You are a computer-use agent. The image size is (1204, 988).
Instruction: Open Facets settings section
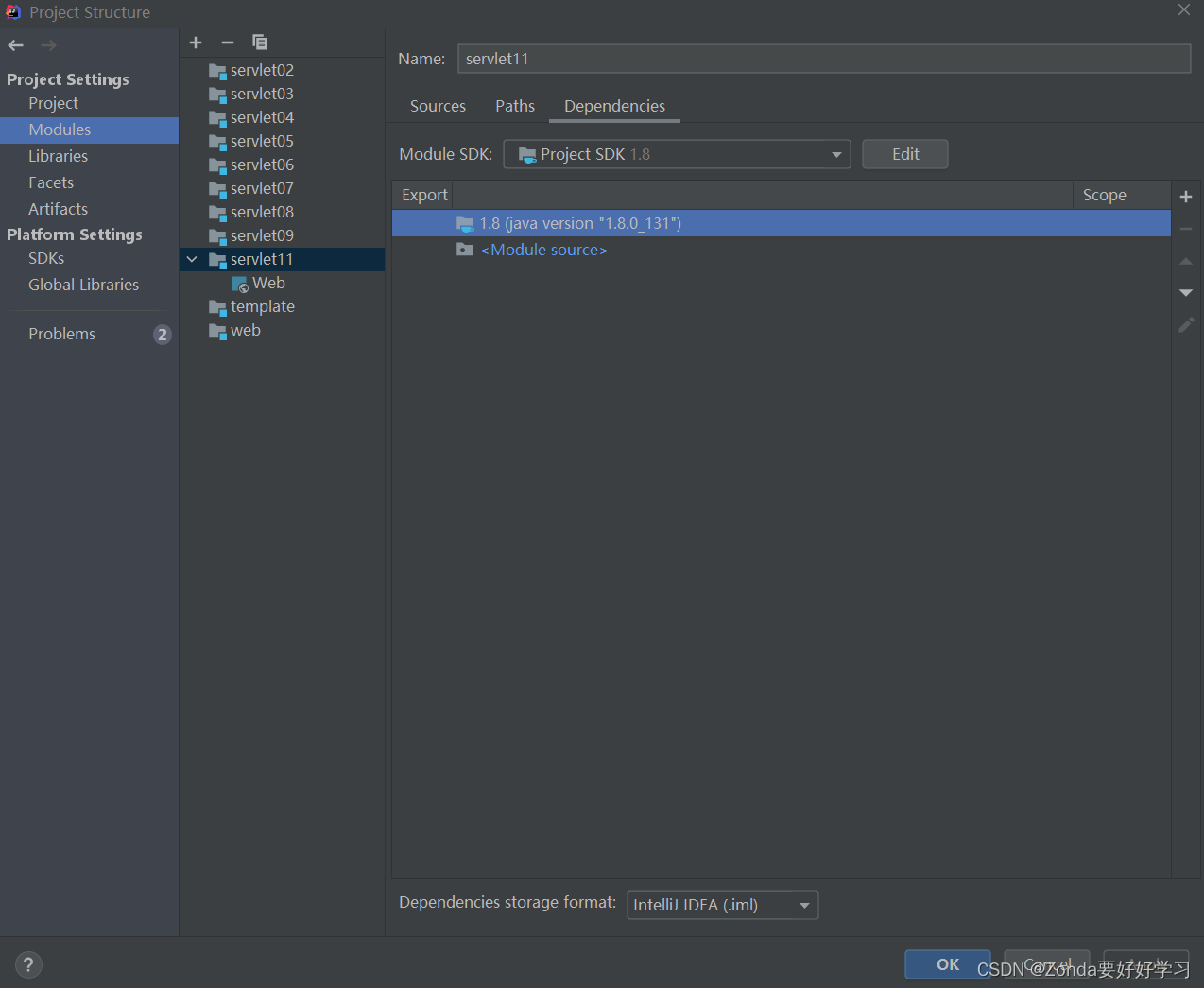tap(51, 182)
